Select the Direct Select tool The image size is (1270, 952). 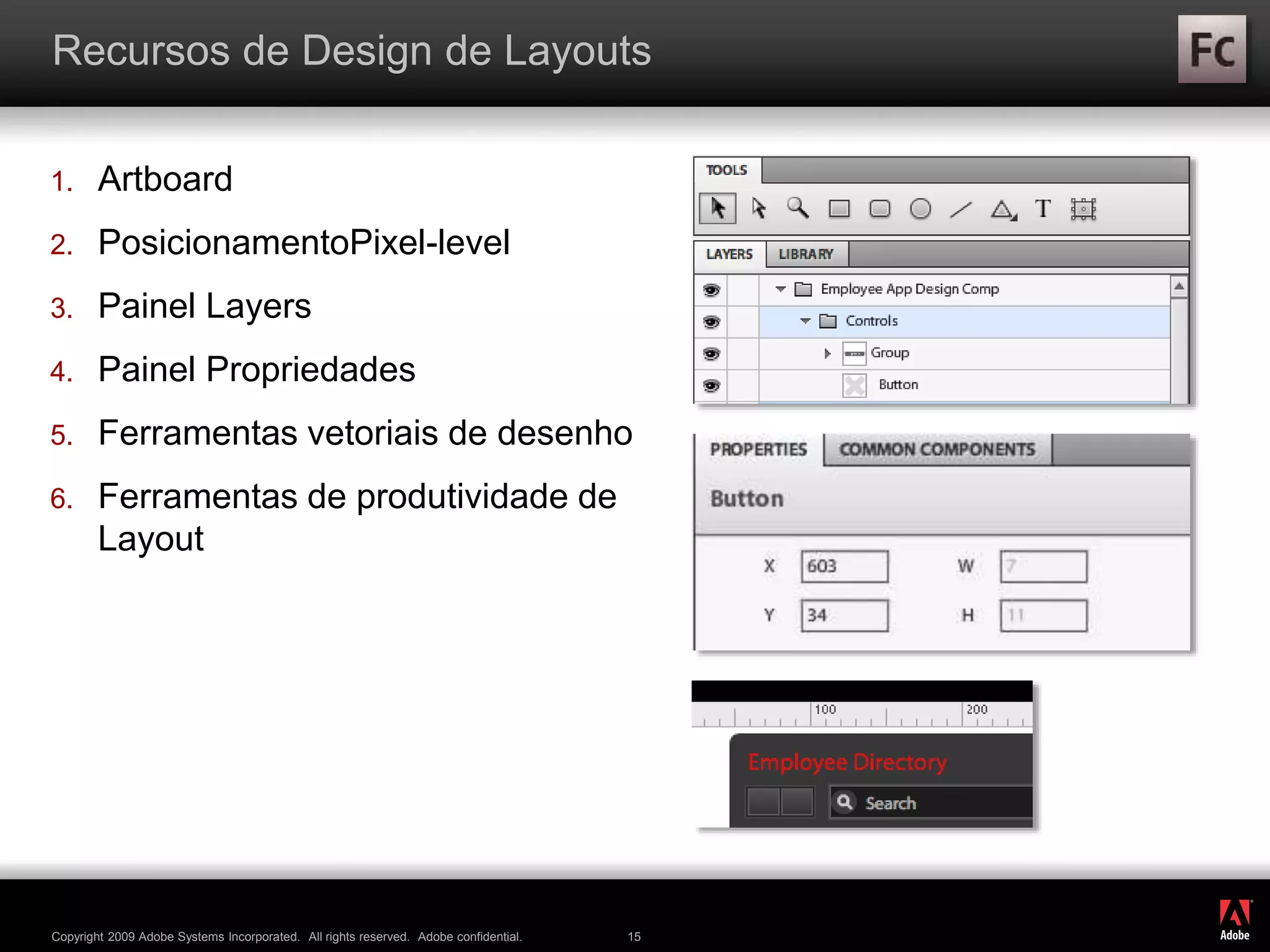click(x=758, y=208)
